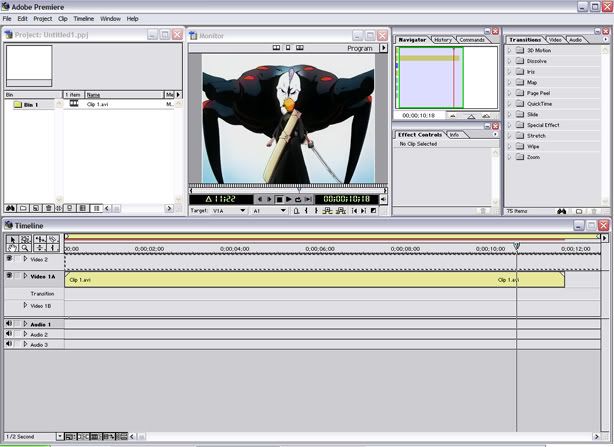
Task: Switch Monitor to Trim Mode
Action: point(300,48)
